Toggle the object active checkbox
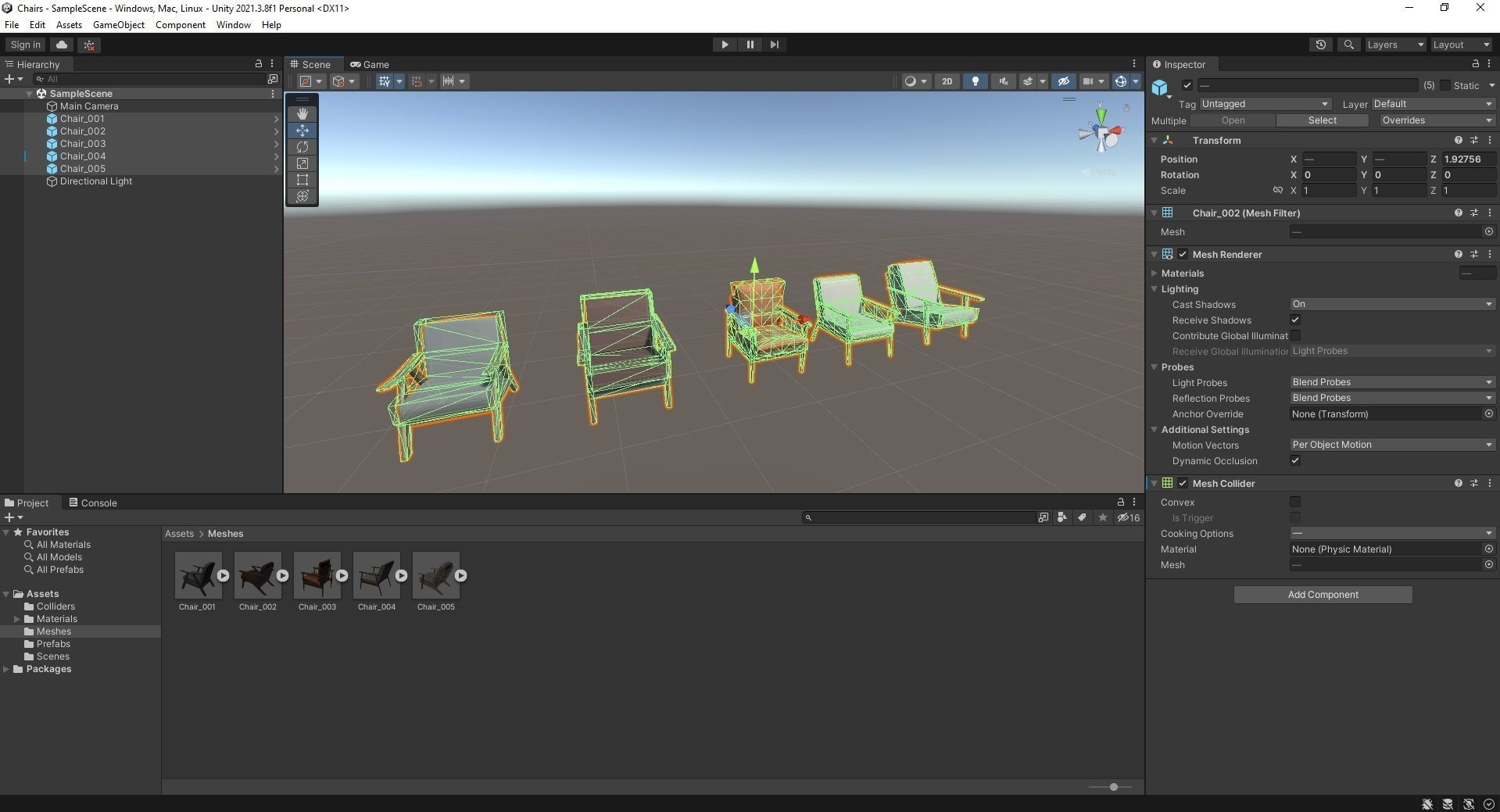 click(x=1187, y=85)
